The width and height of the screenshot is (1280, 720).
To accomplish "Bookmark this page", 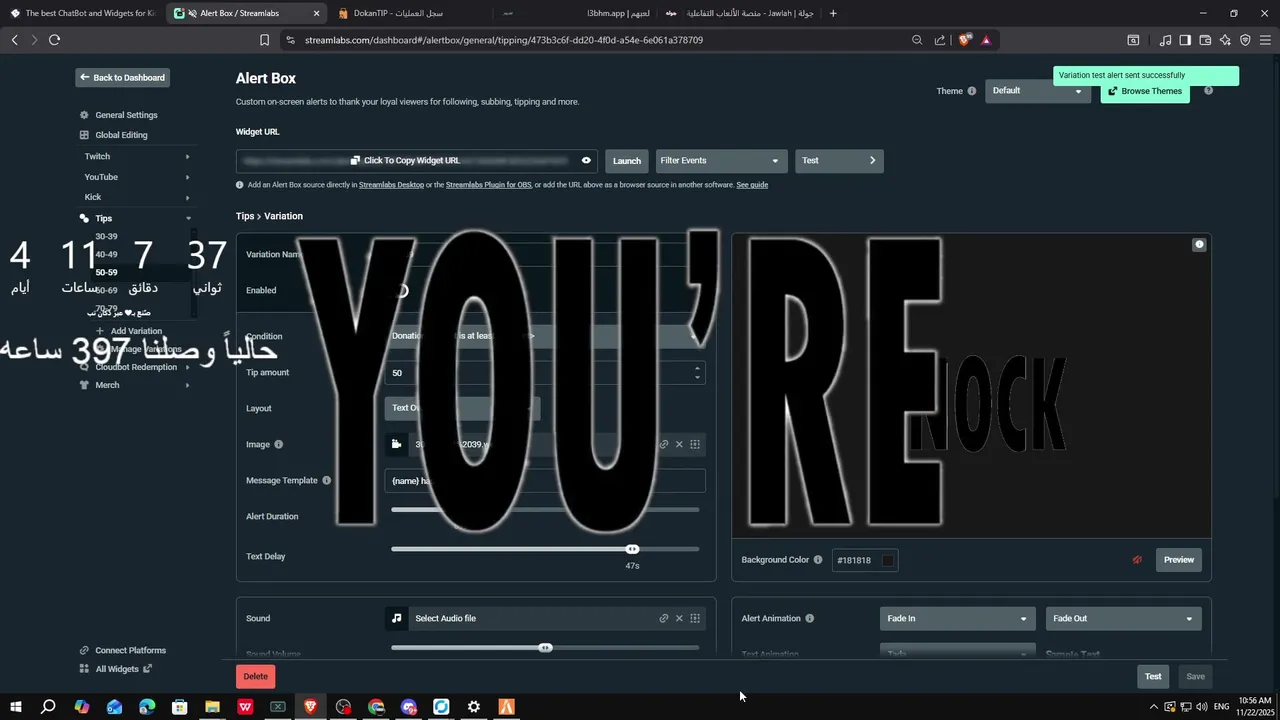I will (264, 40).
